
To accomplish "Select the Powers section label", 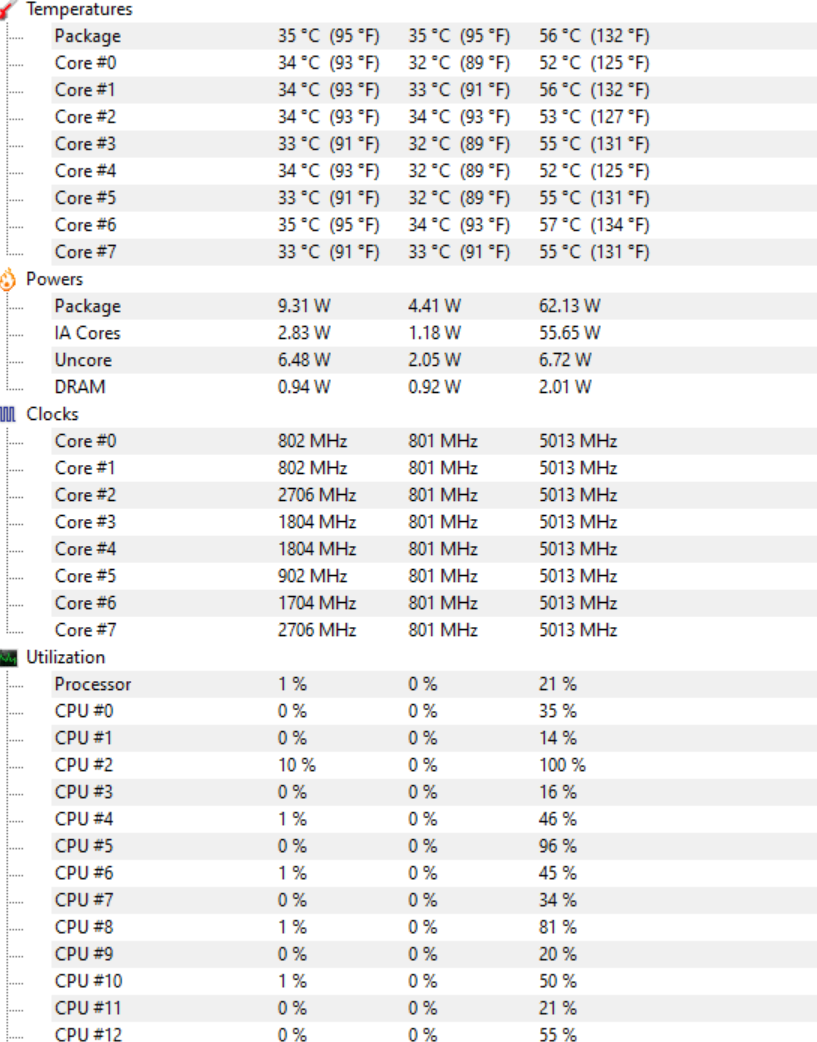I will pyautogui.click(x=55, y=279).
